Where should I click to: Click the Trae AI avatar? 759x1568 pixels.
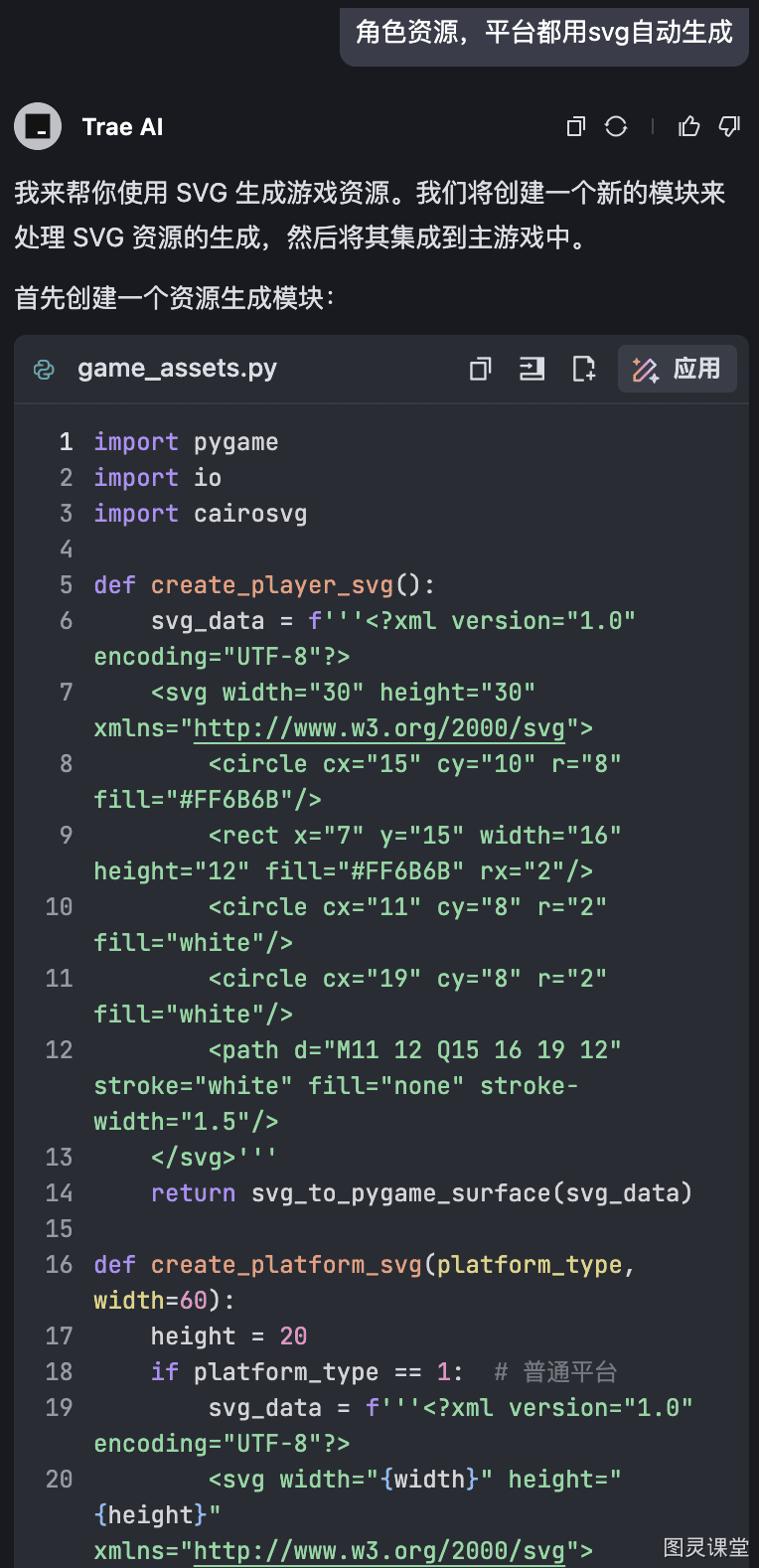pos(38,126)
